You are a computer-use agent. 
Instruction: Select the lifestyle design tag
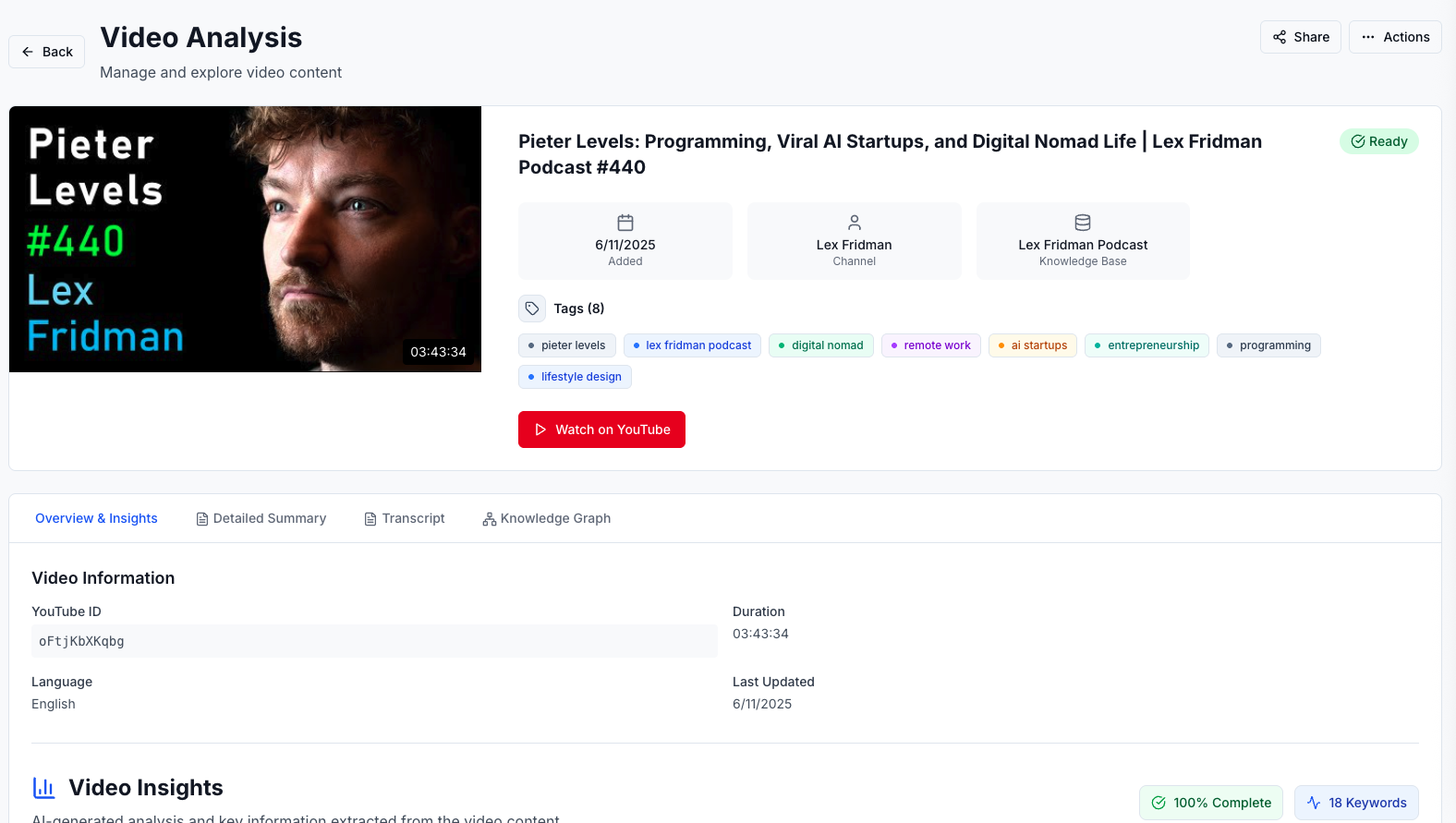click(x=575, y=377)
